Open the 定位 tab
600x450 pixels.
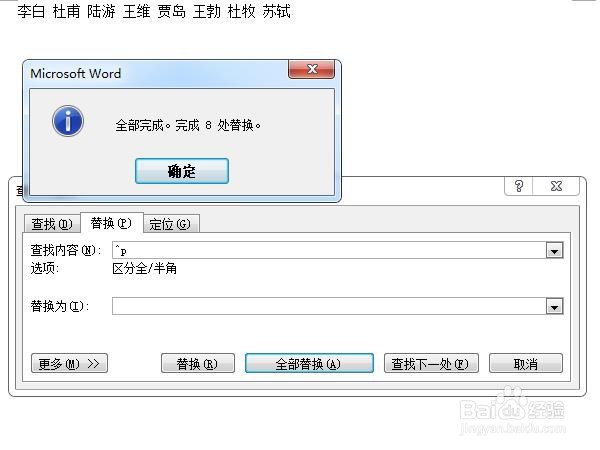point(170,223)
